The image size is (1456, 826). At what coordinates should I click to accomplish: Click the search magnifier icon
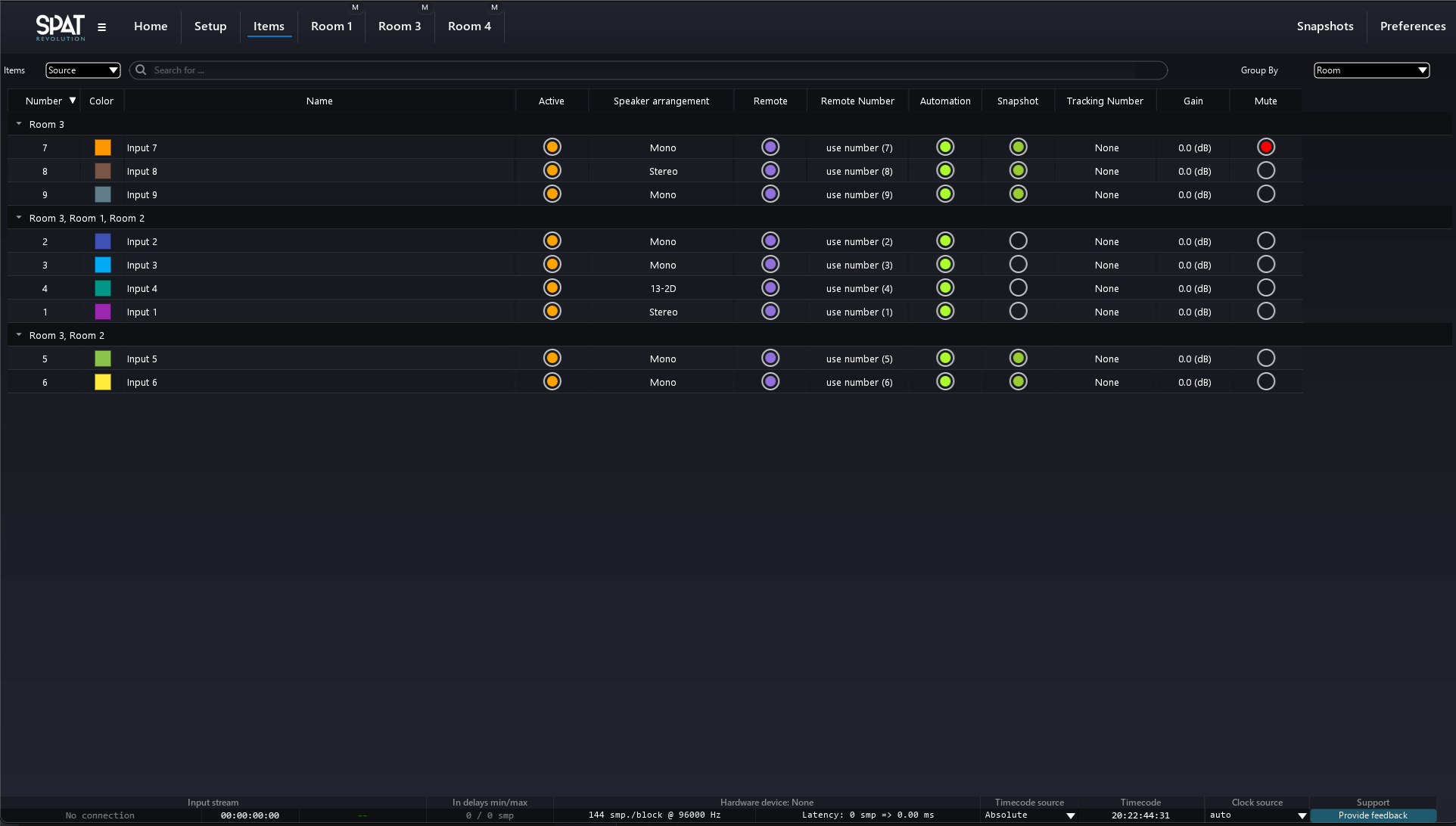(141, 70)
